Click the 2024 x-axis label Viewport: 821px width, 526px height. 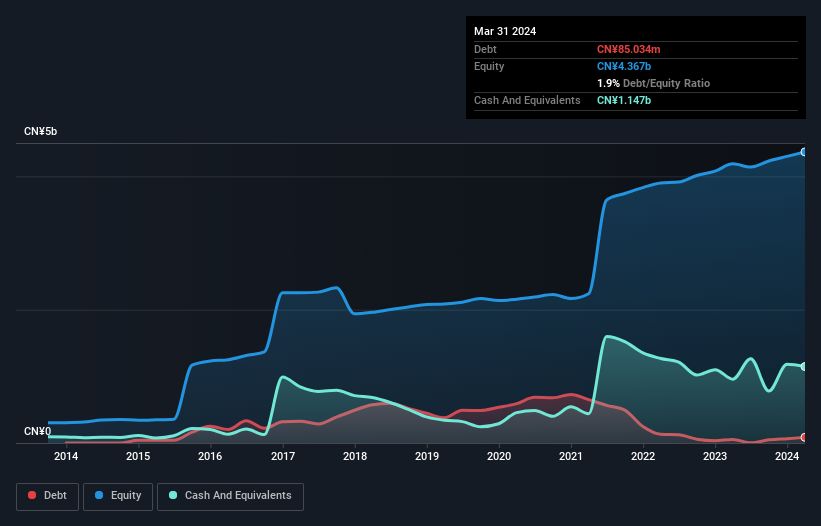point(787,456)
